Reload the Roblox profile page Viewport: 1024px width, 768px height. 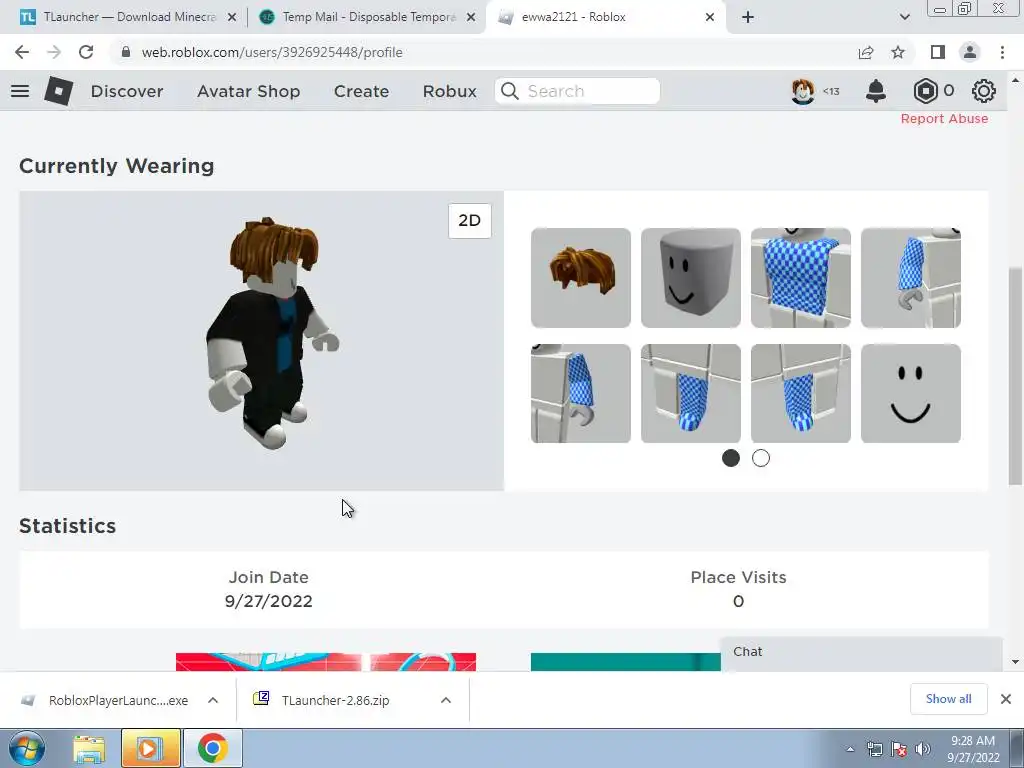(x=86, y=52)
